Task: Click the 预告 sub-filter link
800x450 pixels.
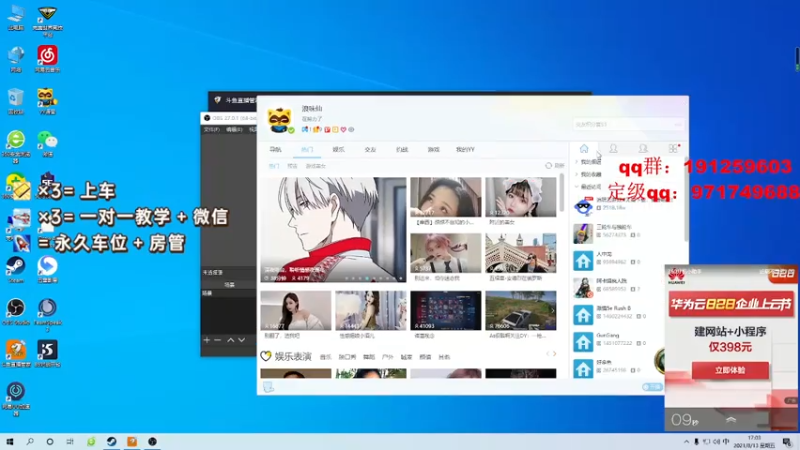Action: point(292,166)
